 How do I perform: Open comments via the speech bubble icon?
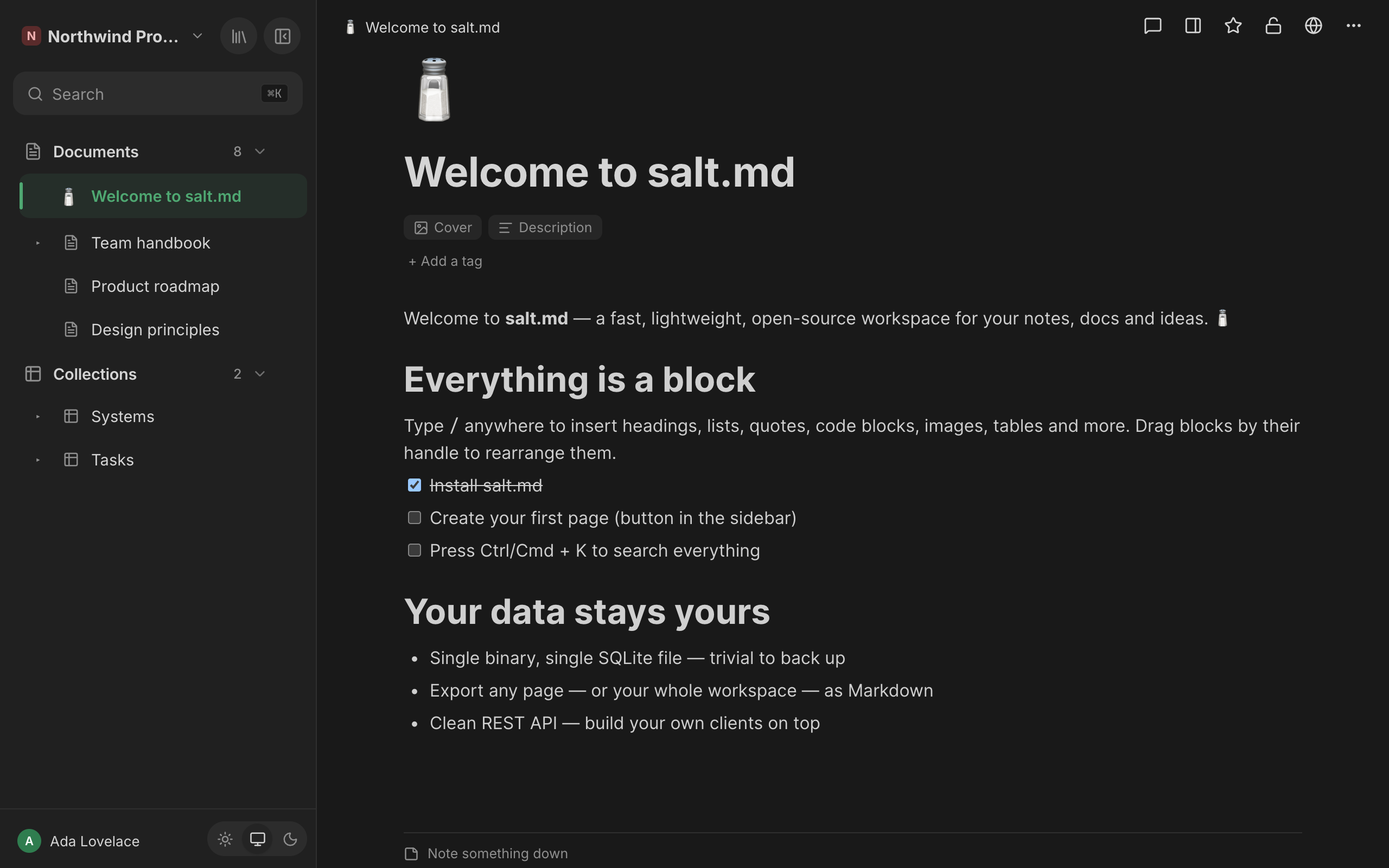click(1152, 26)
